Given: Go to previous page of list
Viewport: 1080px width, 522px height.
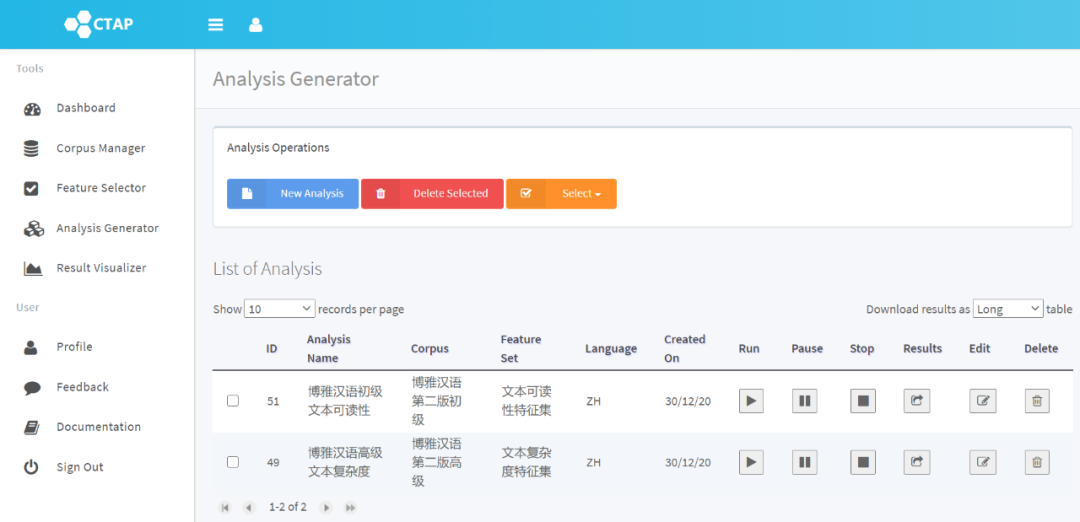Looking at the screenshot, I should 249,508.
